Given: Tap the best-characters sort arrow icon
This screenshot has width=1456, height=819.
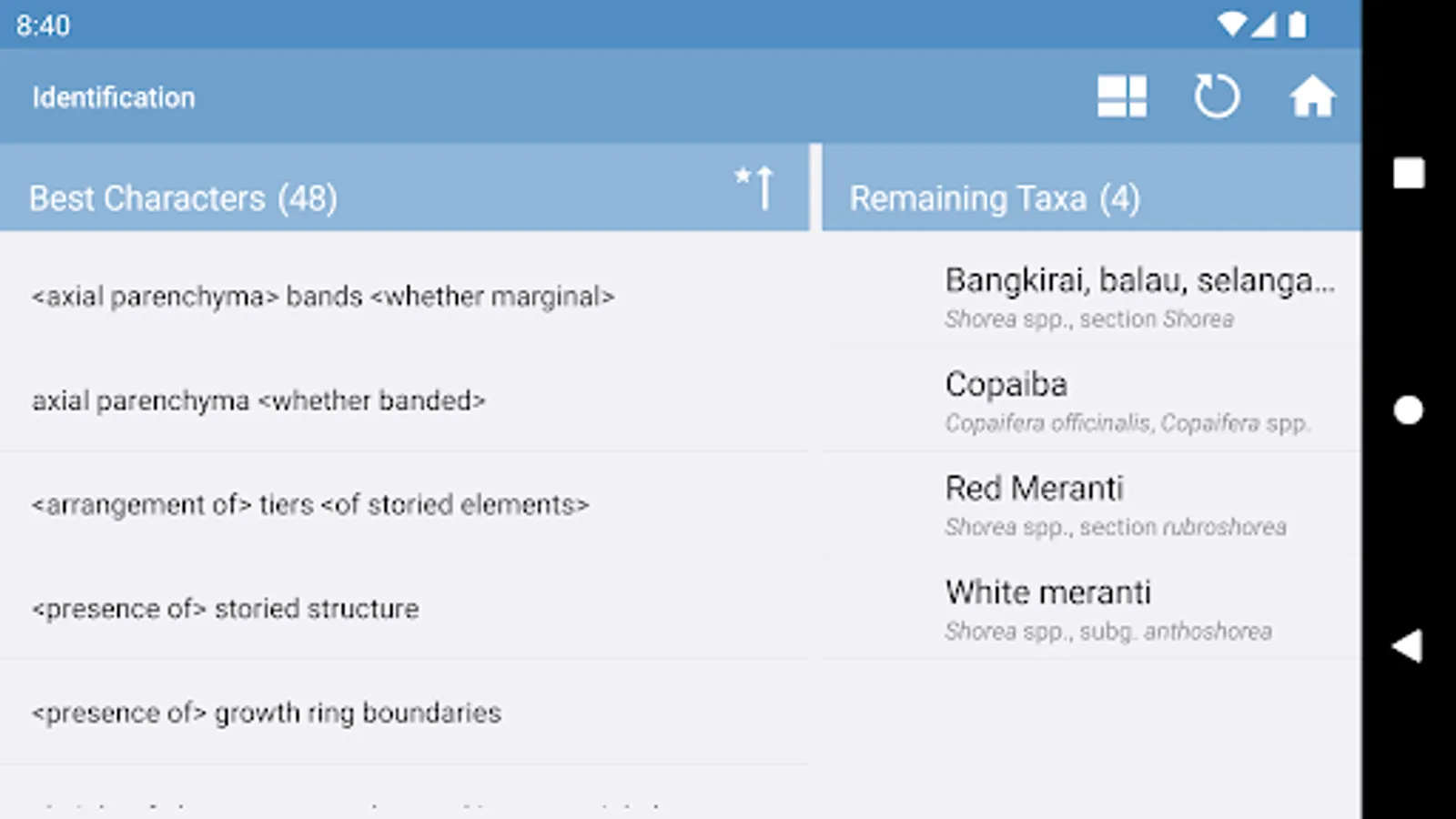Looking at the screenshot, I should pos(755,187).
